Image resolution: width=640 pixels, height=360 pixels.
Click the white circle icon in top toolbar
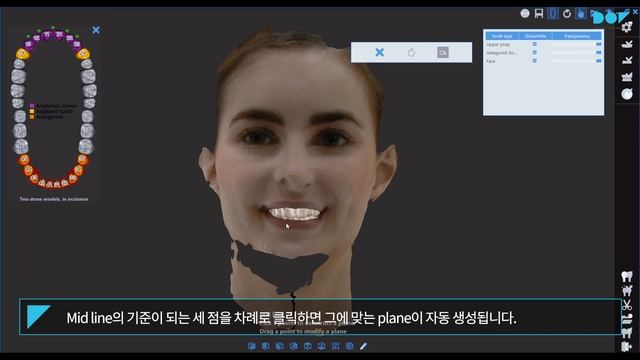coord(525,13)
